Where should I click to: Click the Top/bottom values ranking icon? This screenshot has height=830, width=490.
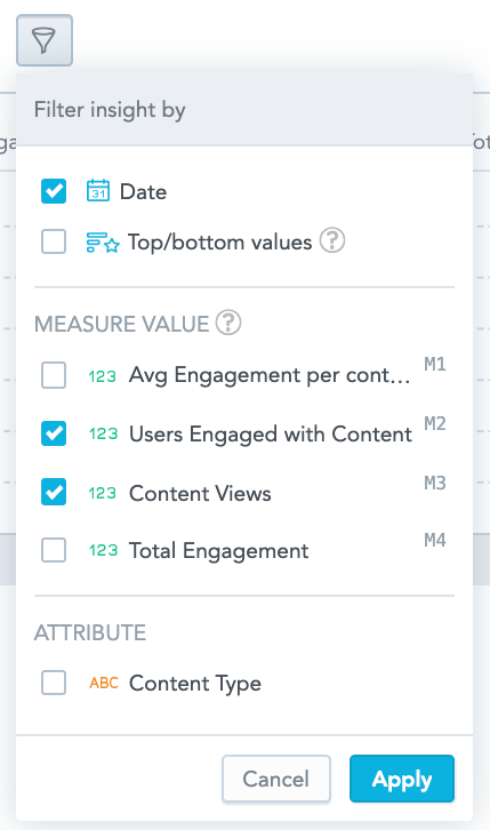[103, 242]
